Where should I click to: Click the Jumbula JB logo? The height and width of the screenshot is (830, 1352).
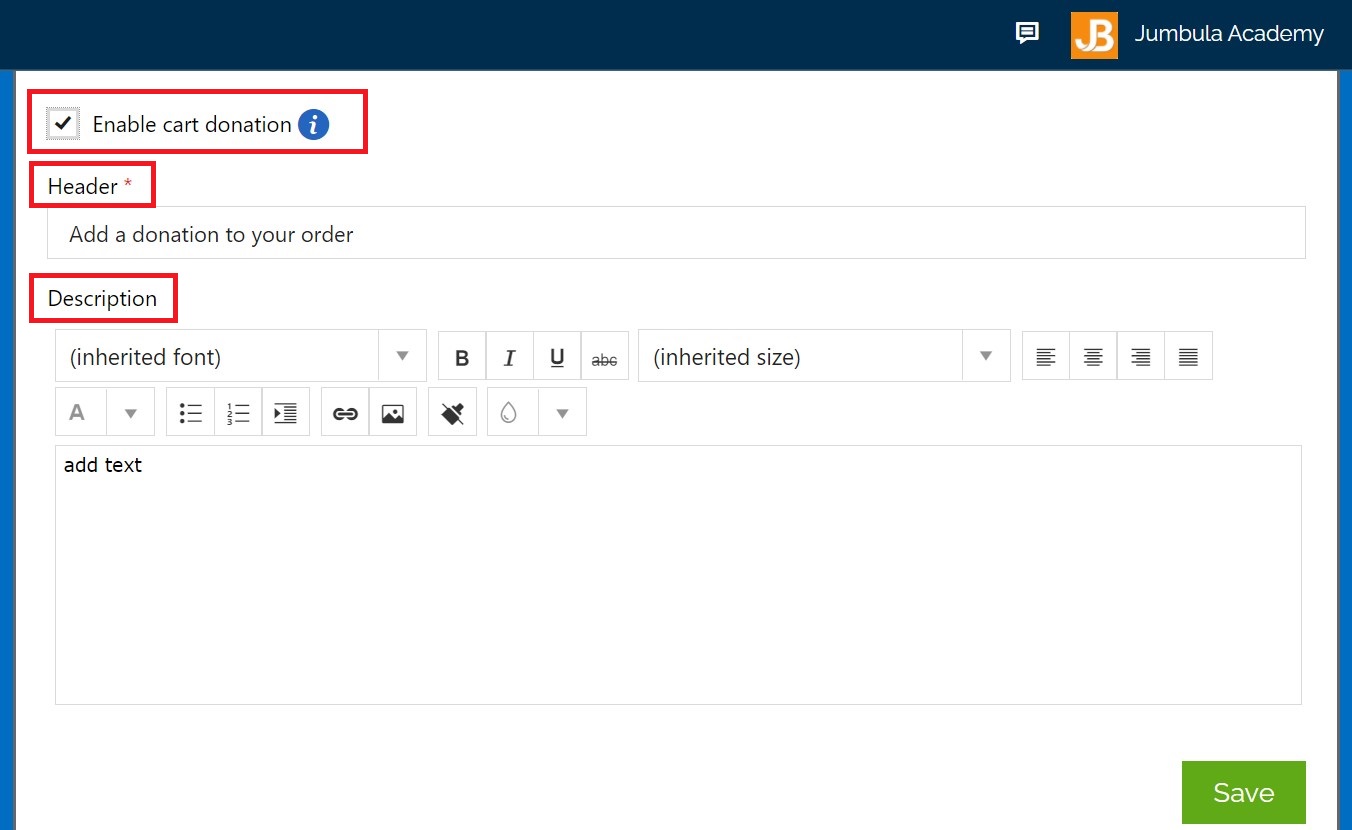click(1094, 35)
